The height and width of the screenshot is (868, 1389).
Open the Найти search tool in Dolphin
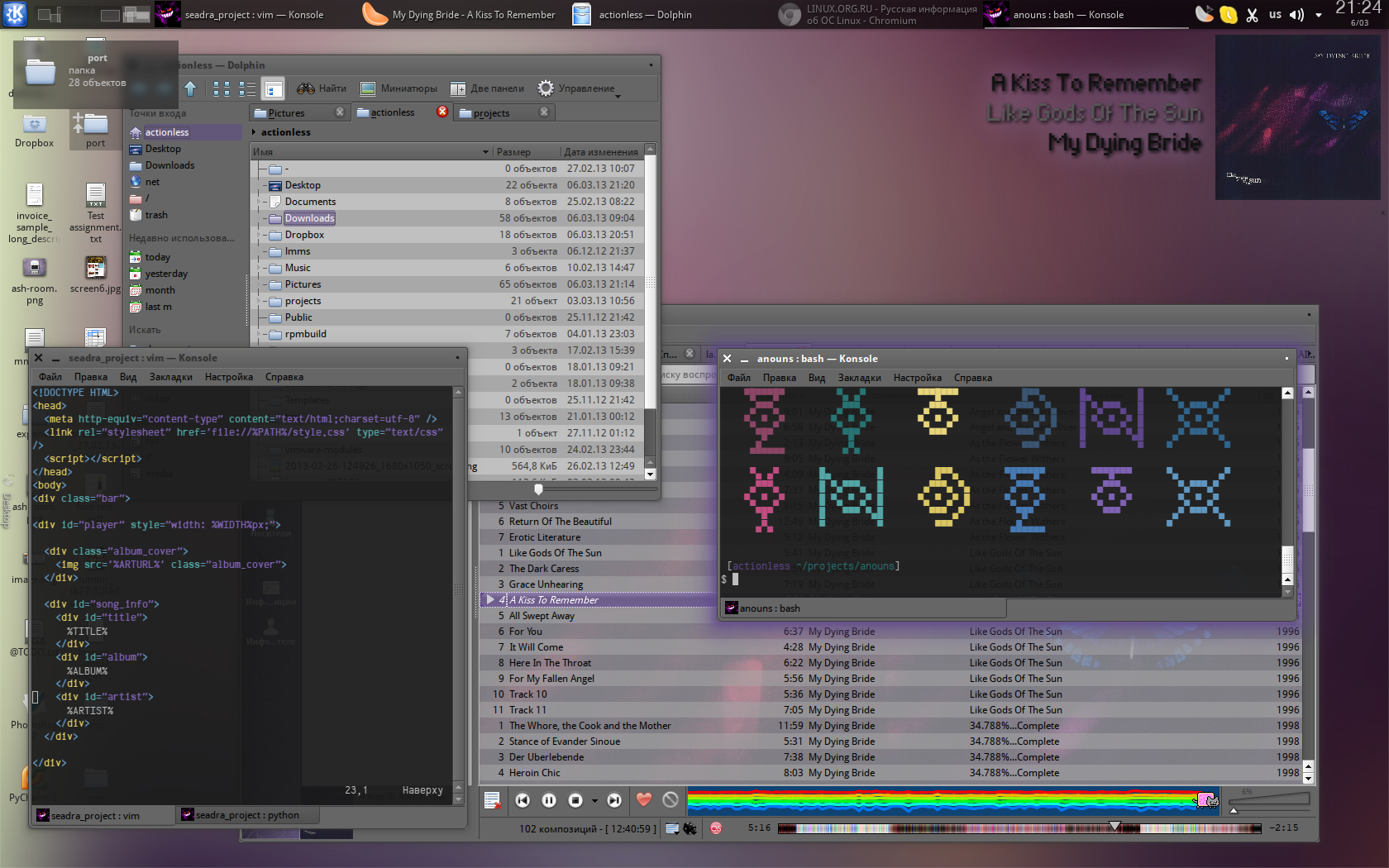(x=322, y=88)
